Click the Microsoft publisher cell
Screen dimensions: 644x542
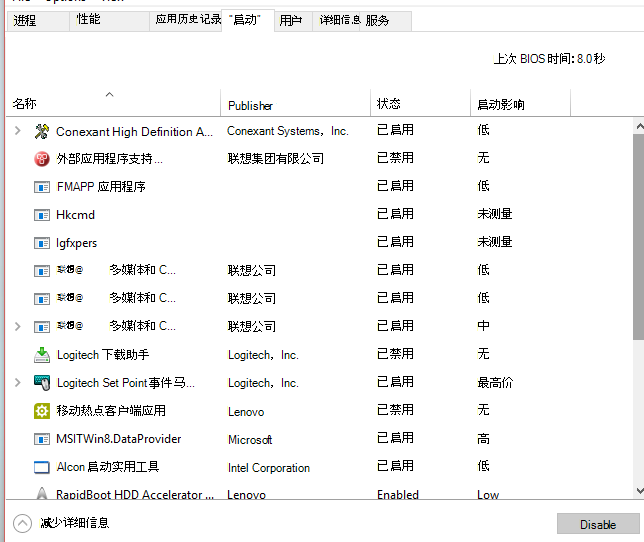[x=250, y=440]
